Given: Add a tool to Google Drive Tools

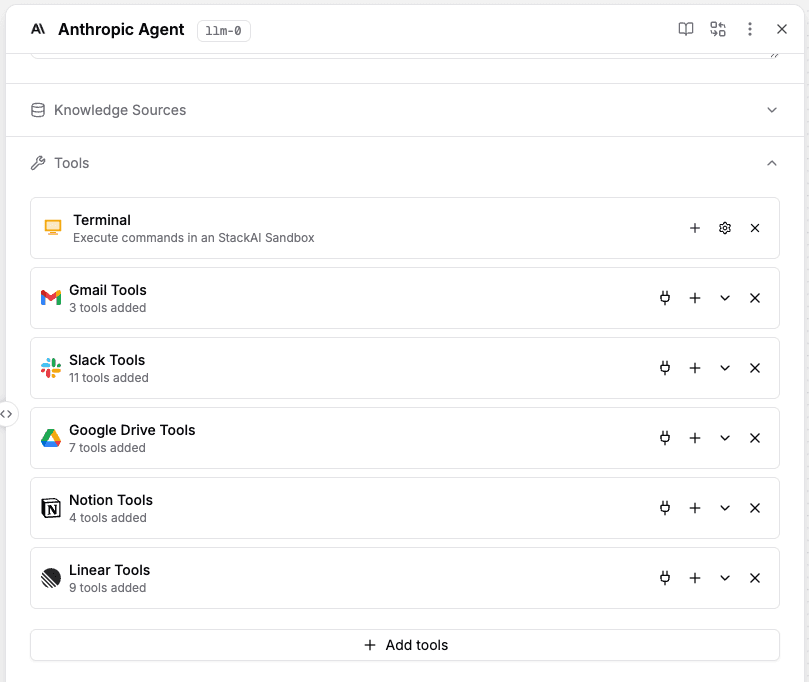Looking at the screenshot, I should tap(695, 438).
